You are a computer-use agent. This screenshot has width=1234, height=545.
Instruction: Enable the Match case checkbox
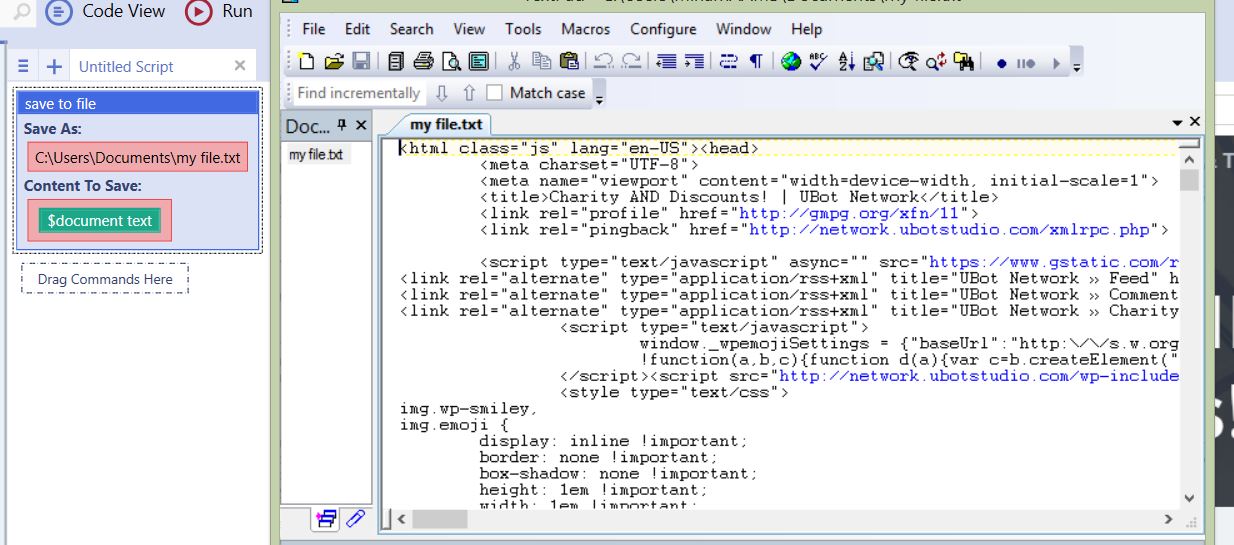click(x=494, y=93)
